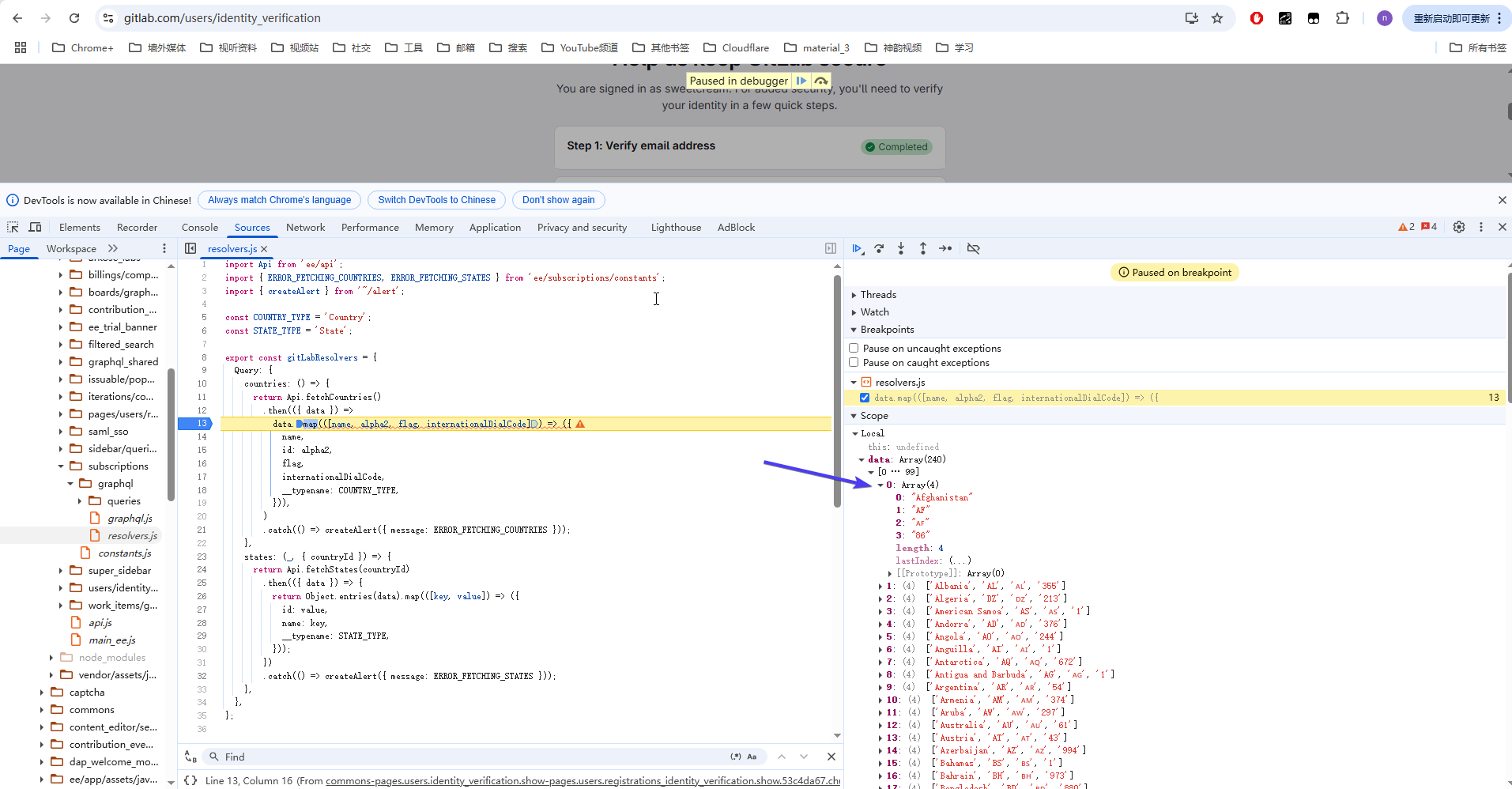This screenshot has width=1512, height=789.
Task: Close the Find bar
Action: point(831,757)
